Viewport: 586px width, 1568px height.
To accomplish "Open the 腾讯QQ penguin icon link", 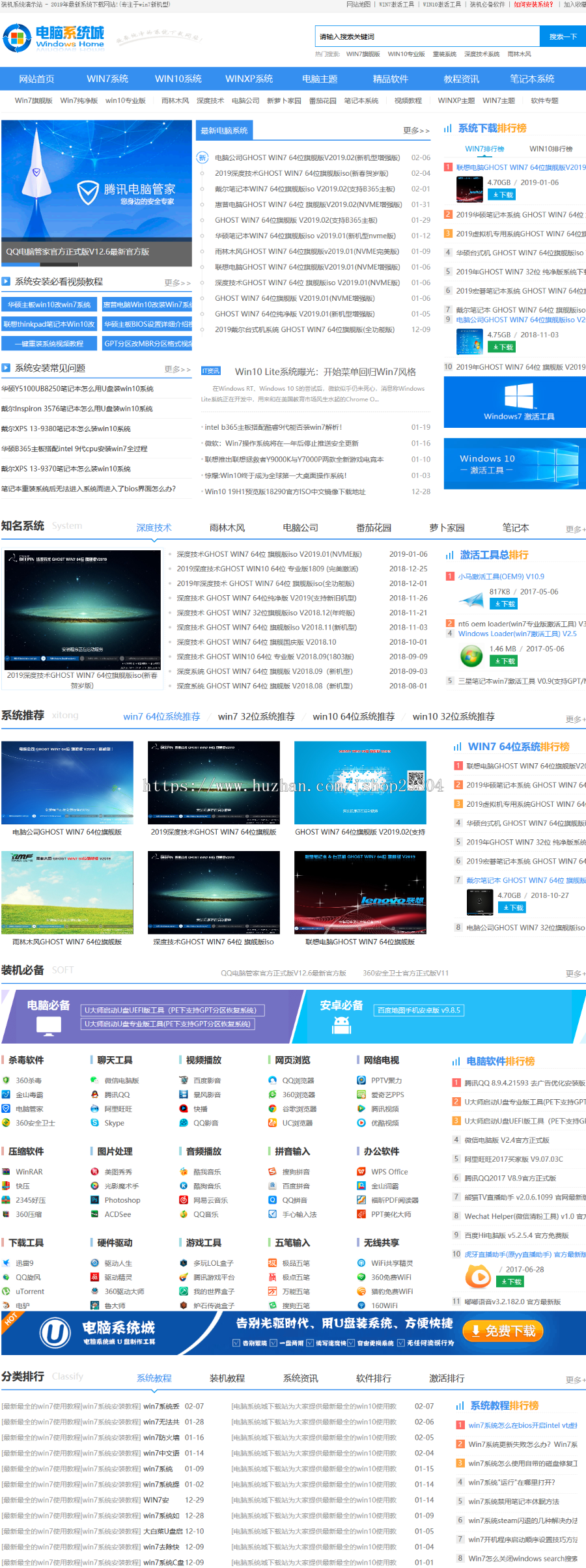I will [95, 1095].
